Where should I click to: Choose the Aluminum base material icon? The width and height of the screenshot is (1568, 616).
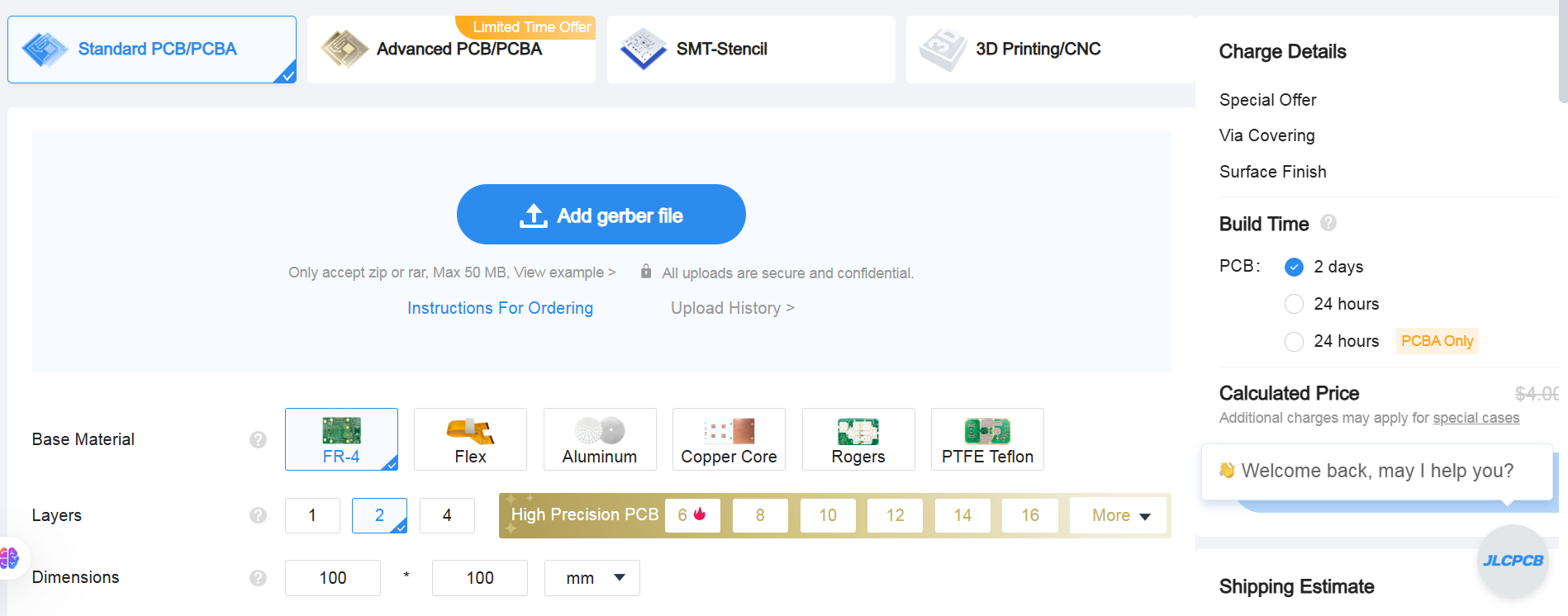coord(600,431)
